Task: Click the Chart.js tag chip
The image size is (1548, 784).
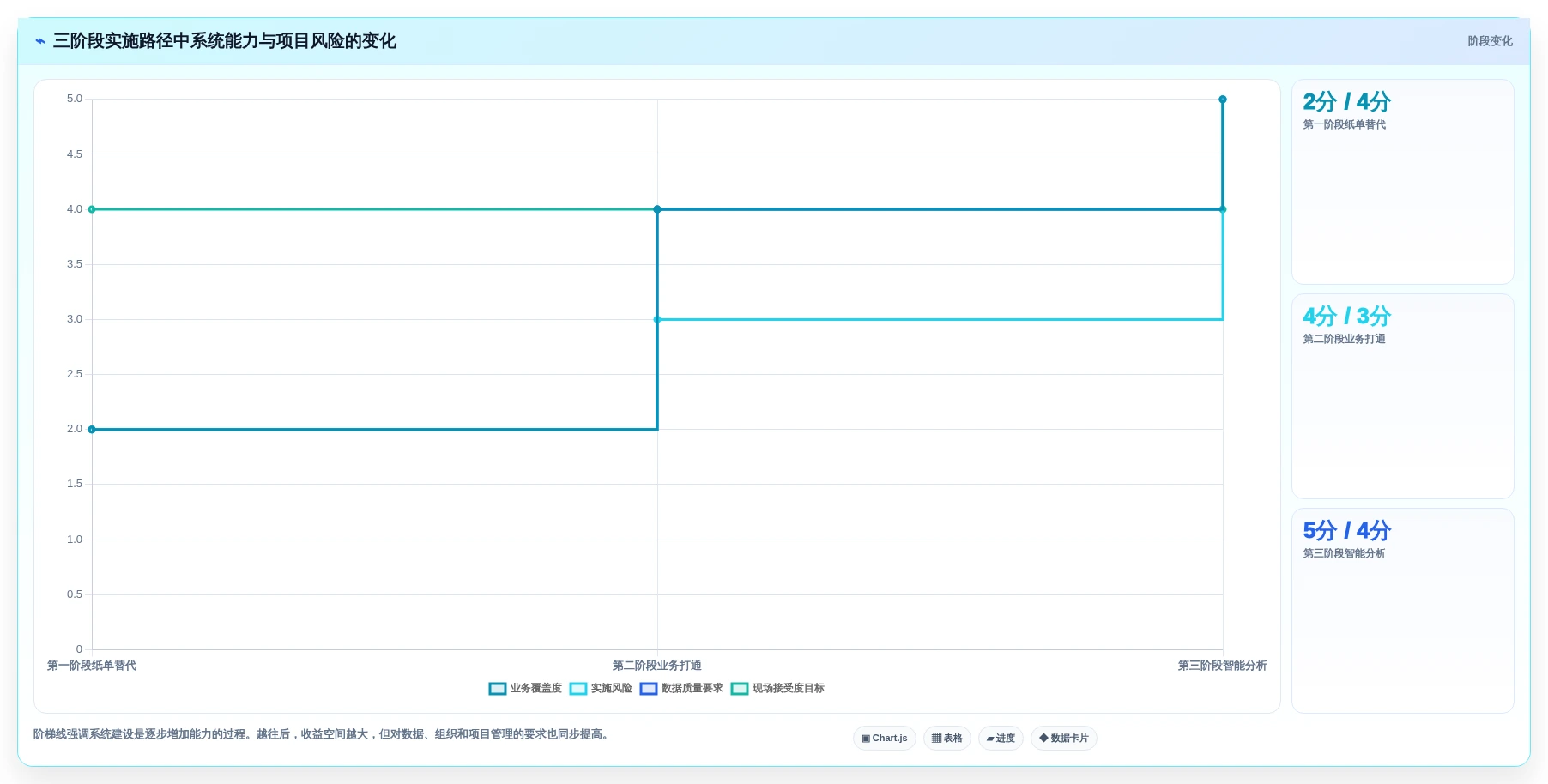Action: pos(885,739)
